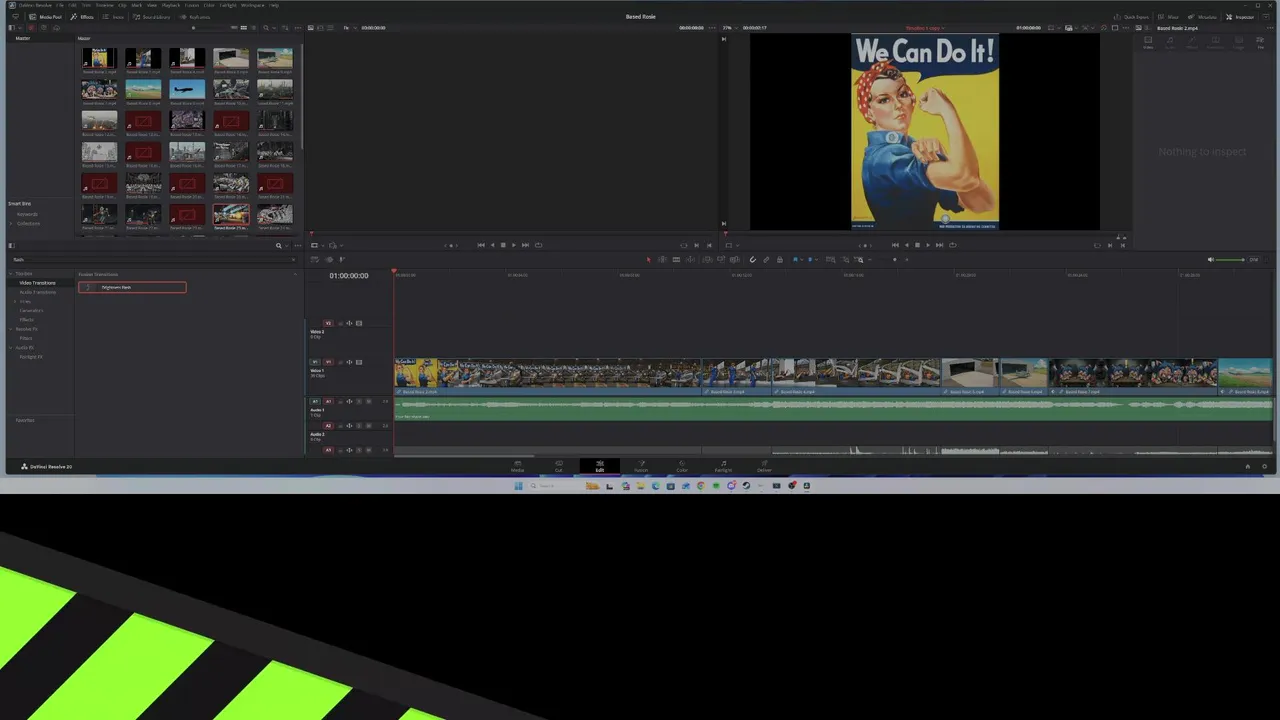Open the Mixer panel button
Image resolution: width=1280 pixels, height=720 pixels.
[x=1168, y=17]
